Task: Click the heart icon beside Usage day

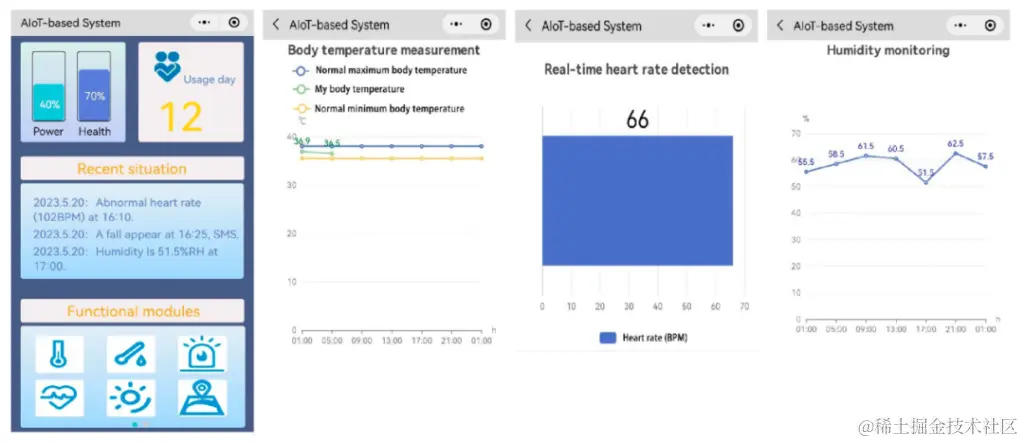Action: coord(167,66)
